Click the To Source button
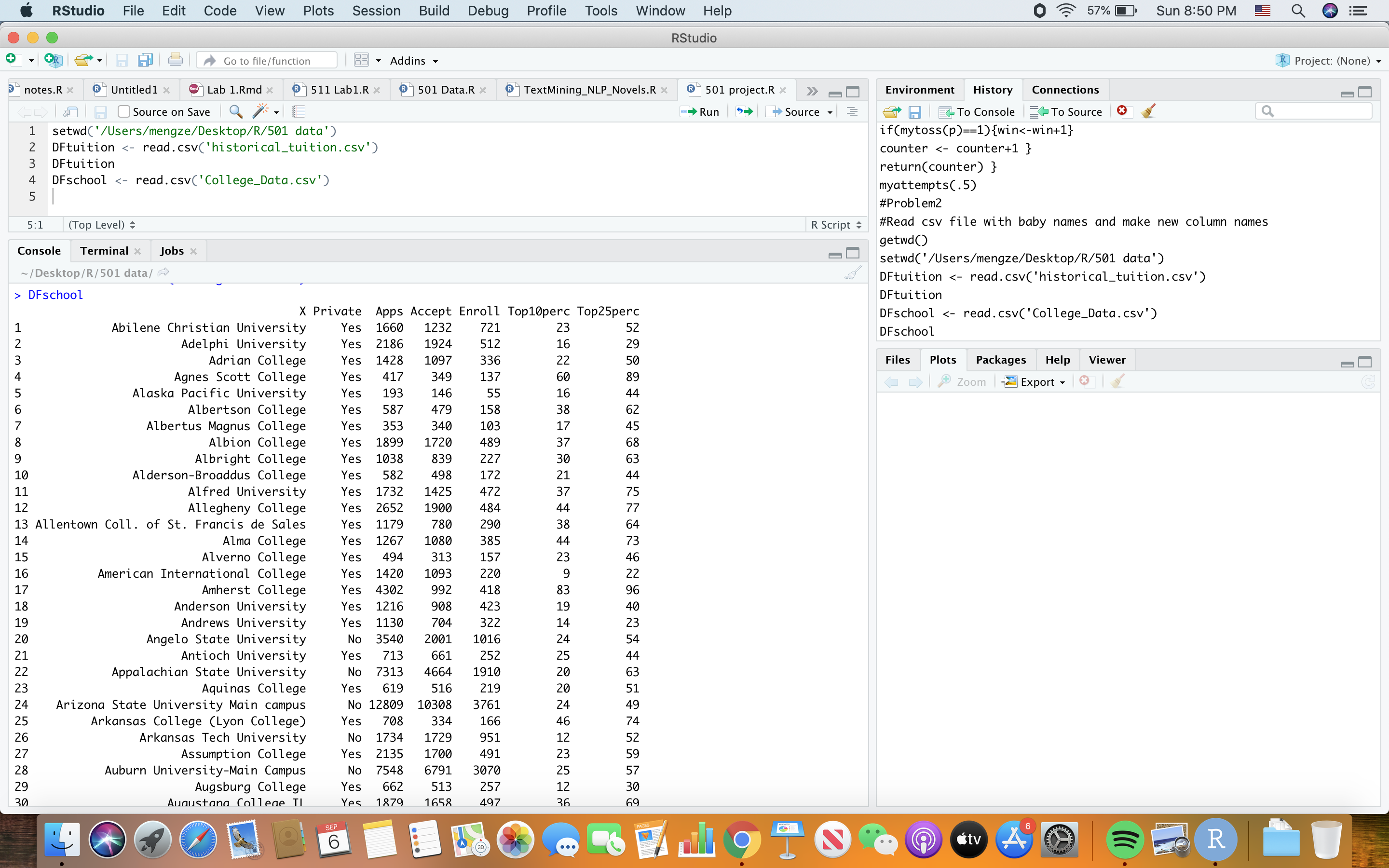1389x868 pixels. point(1066,111)
